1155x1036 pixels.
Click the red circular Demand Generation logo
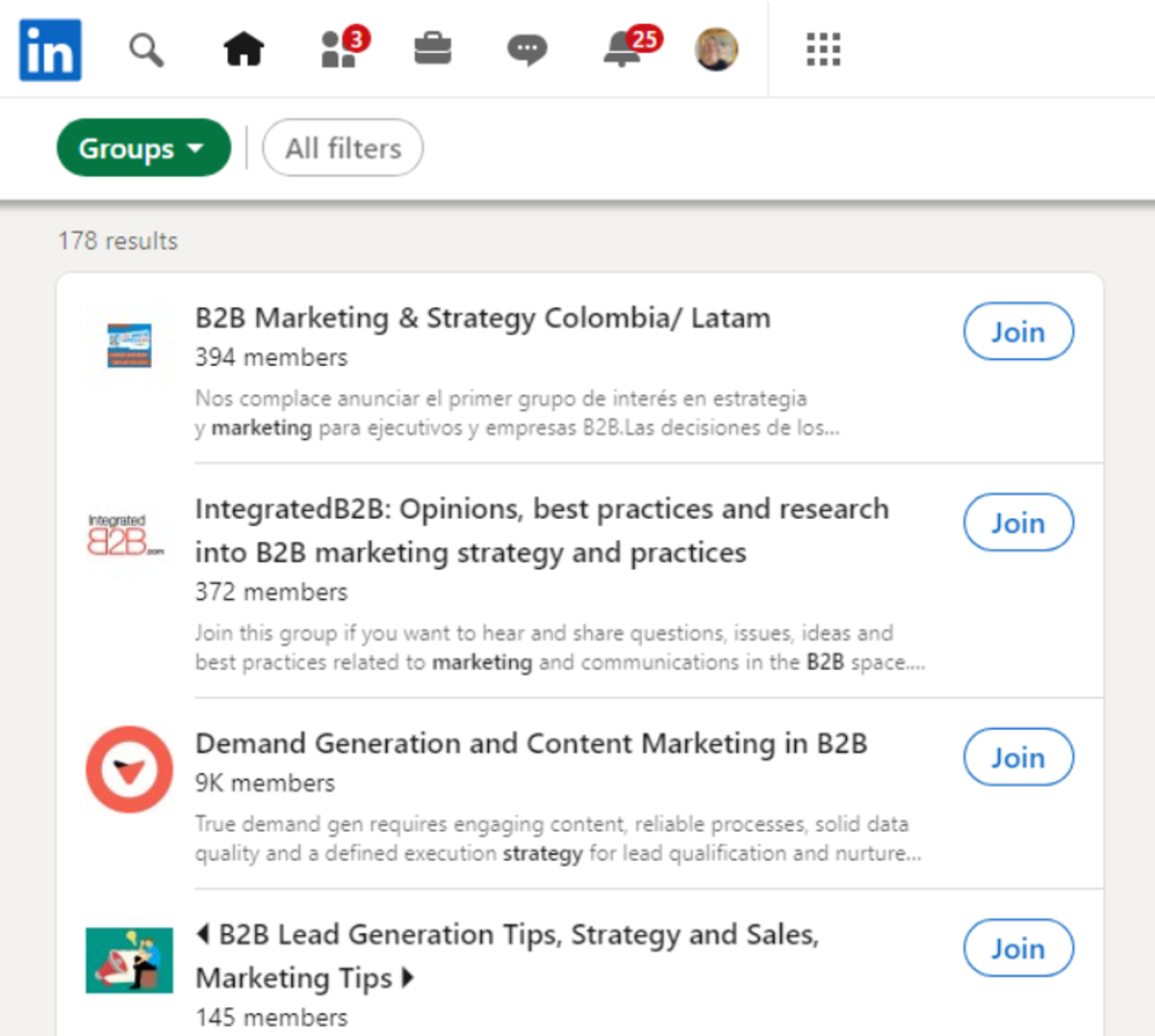(129, 770)
